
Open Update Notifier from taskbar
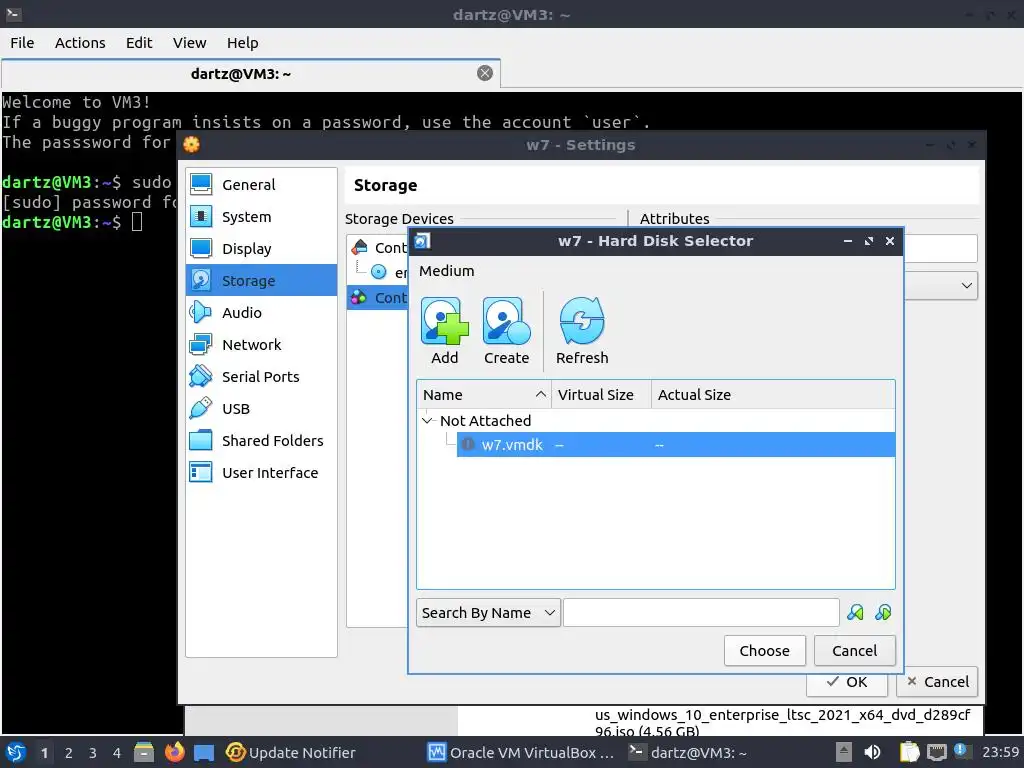tap(291, 752)
